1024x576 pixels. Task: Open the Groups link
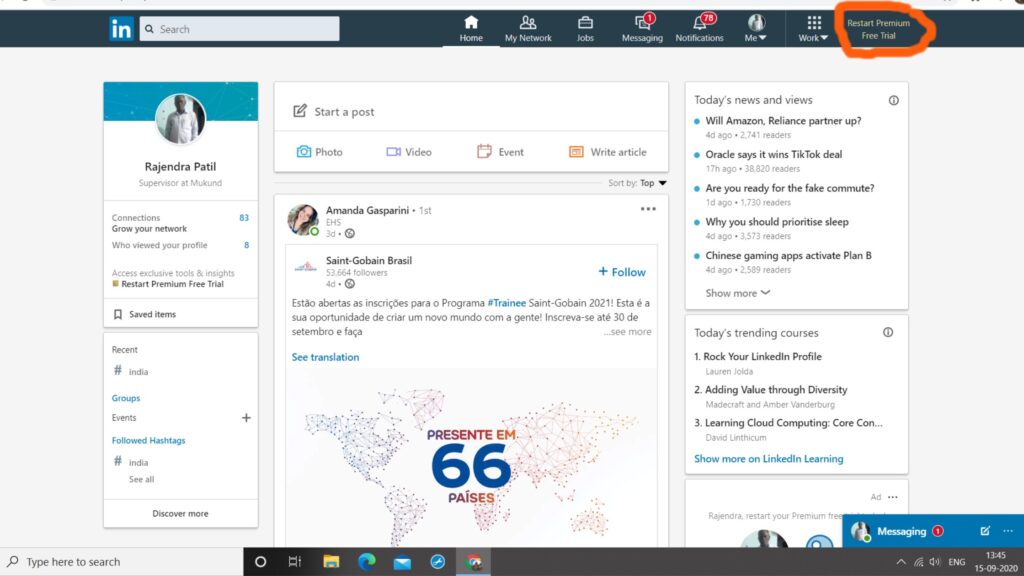pyautogui.click(x=125, y=398)
